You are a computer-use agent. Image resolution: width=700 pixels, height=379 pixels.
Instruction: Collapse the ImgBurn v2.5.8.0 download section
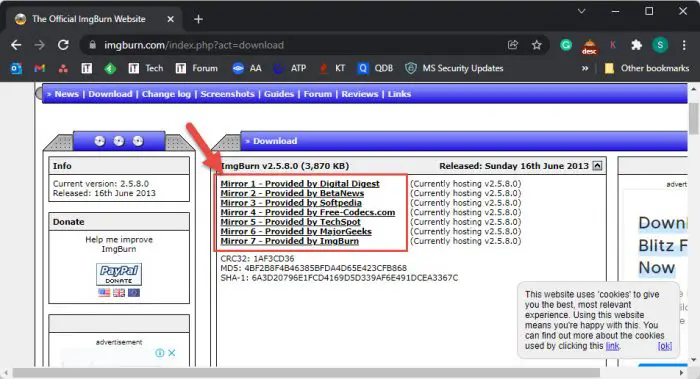tap(597, 166)
